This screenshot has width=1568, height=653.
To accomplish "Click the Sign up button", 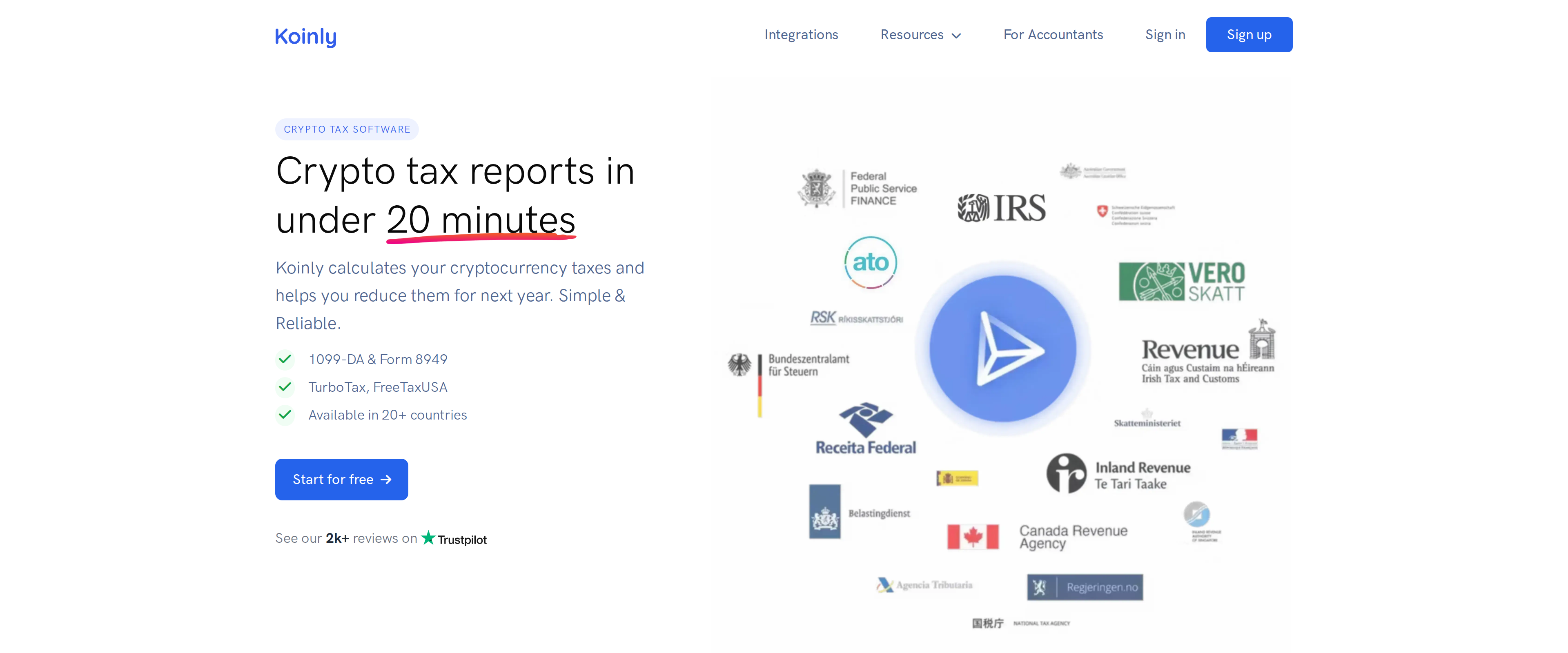I will (x=1248, y=35).
